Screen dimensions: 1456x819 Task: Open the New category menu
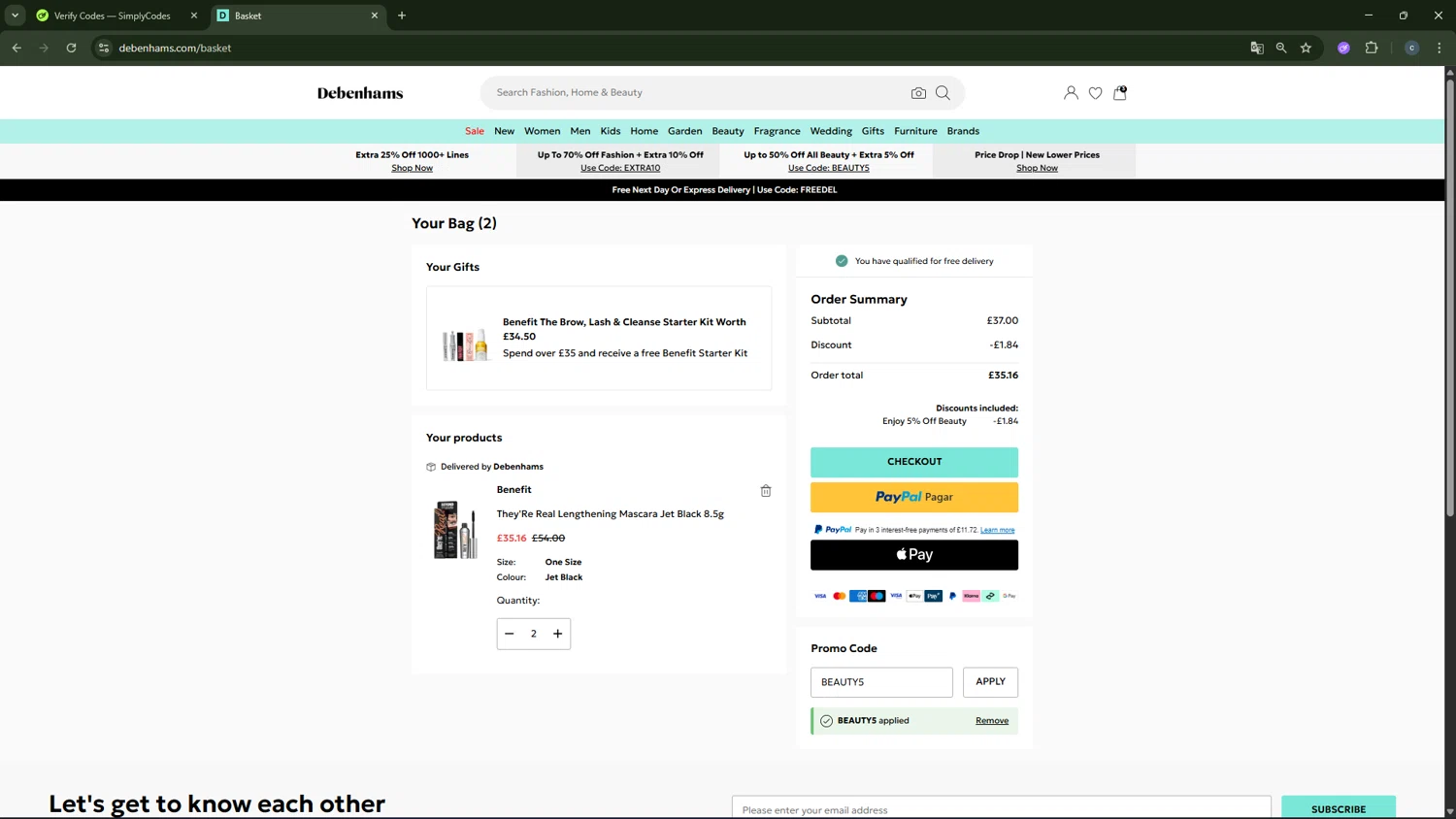click(504, 131)
